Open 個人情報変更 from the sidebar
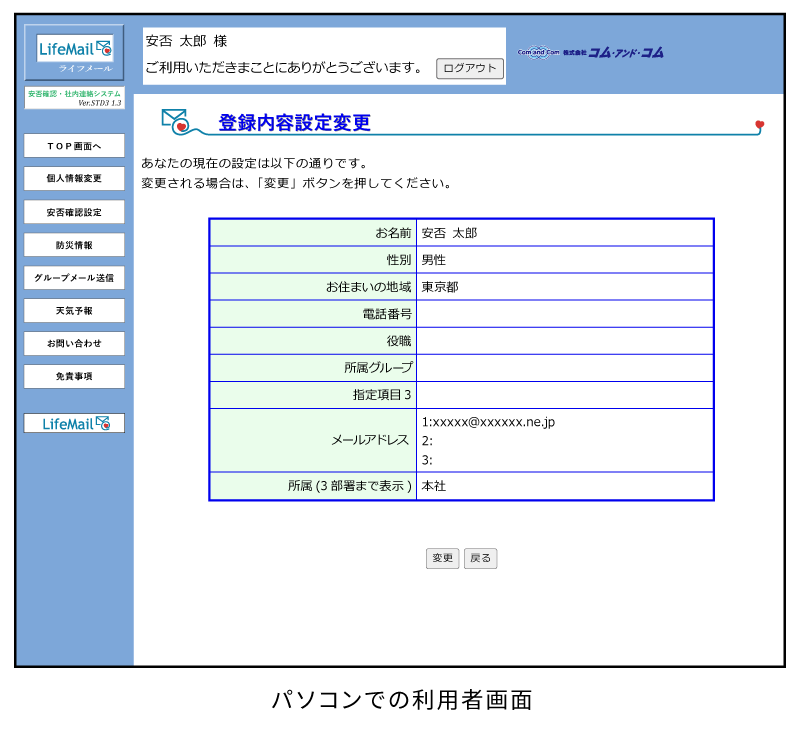Image resolution: width=800 pixels, height=733 pixels. tap(73, 179)
